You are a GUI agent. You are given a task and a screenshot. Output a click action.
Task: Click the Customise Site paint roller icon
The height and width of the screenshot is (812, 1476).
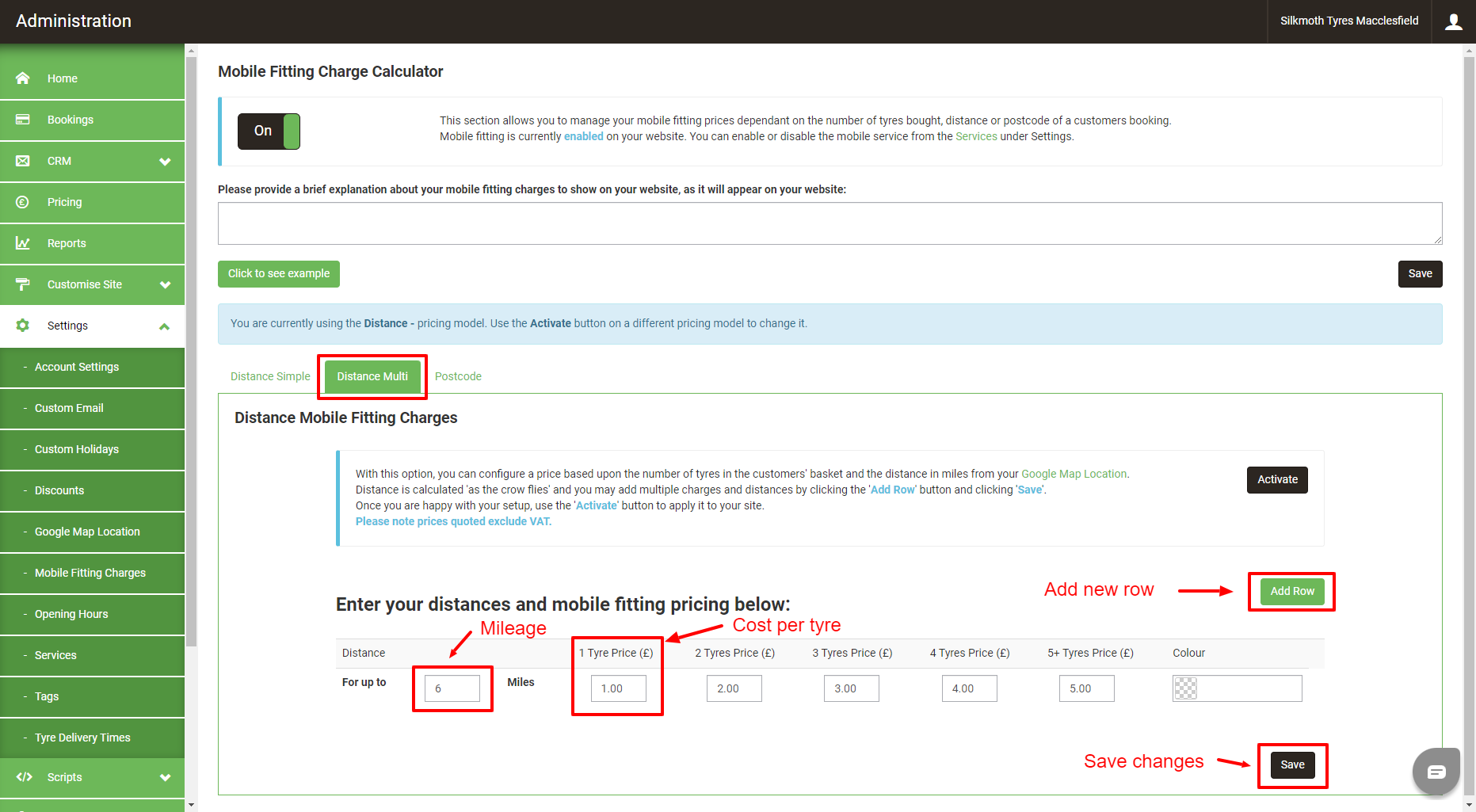click(22, 284)
